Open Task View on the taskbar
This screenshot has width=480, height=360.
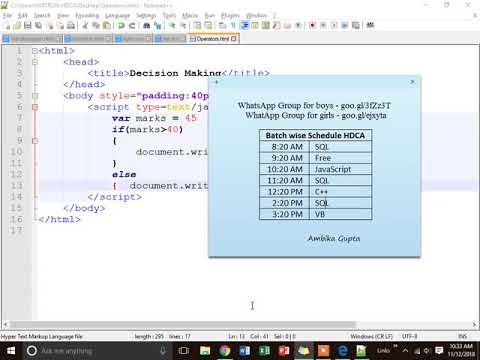[x=183, y=351]
